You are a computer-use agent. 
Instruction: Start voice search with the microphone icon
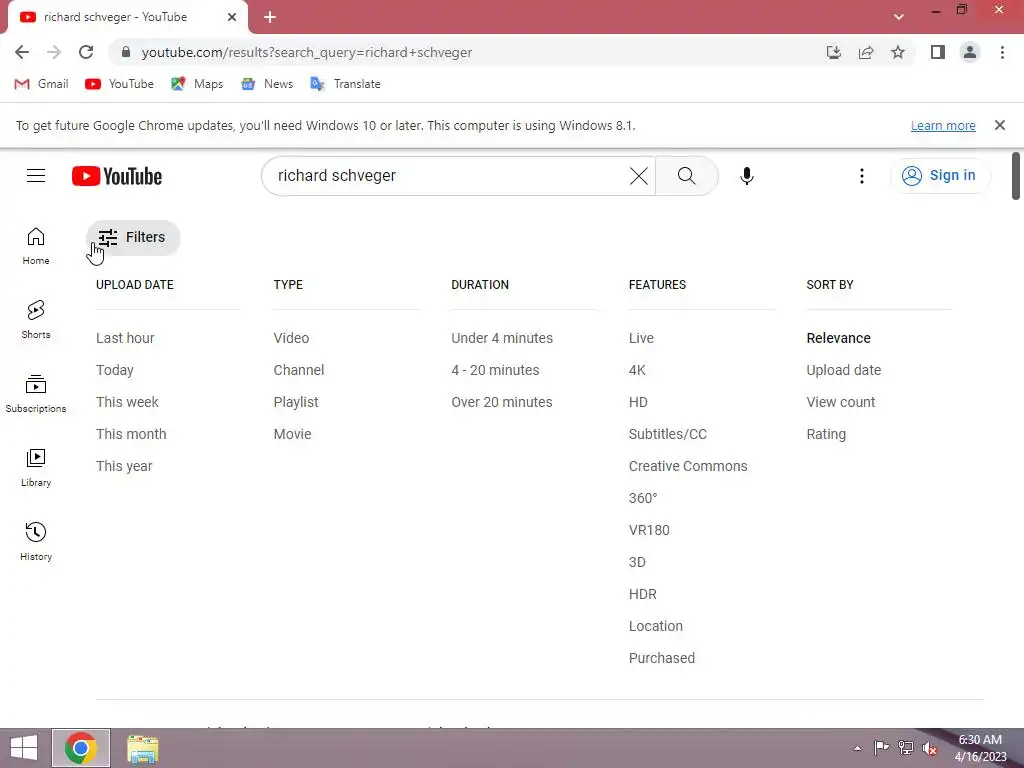coord(746,176)
